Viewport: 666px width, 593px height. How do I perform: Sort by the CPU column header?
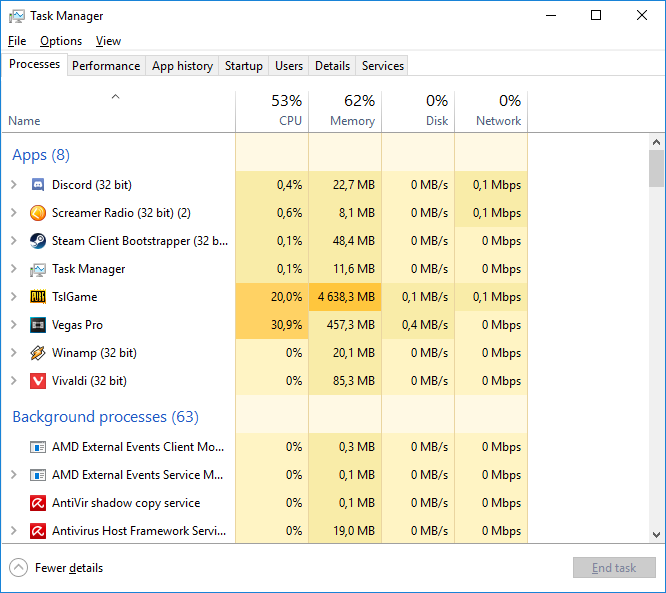pyautogui.click(x=272, y=112)
